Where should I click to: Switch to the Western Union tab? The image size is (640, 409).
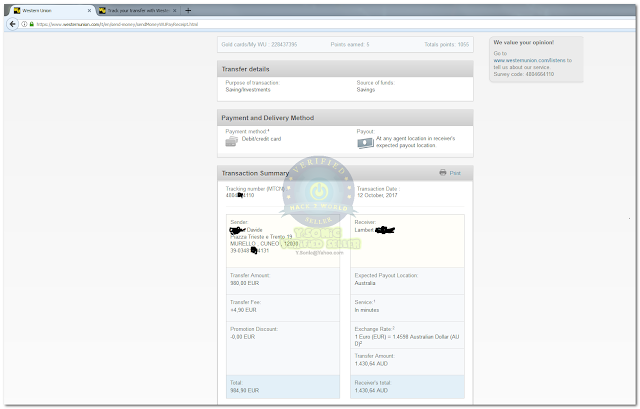pos(52,11)
